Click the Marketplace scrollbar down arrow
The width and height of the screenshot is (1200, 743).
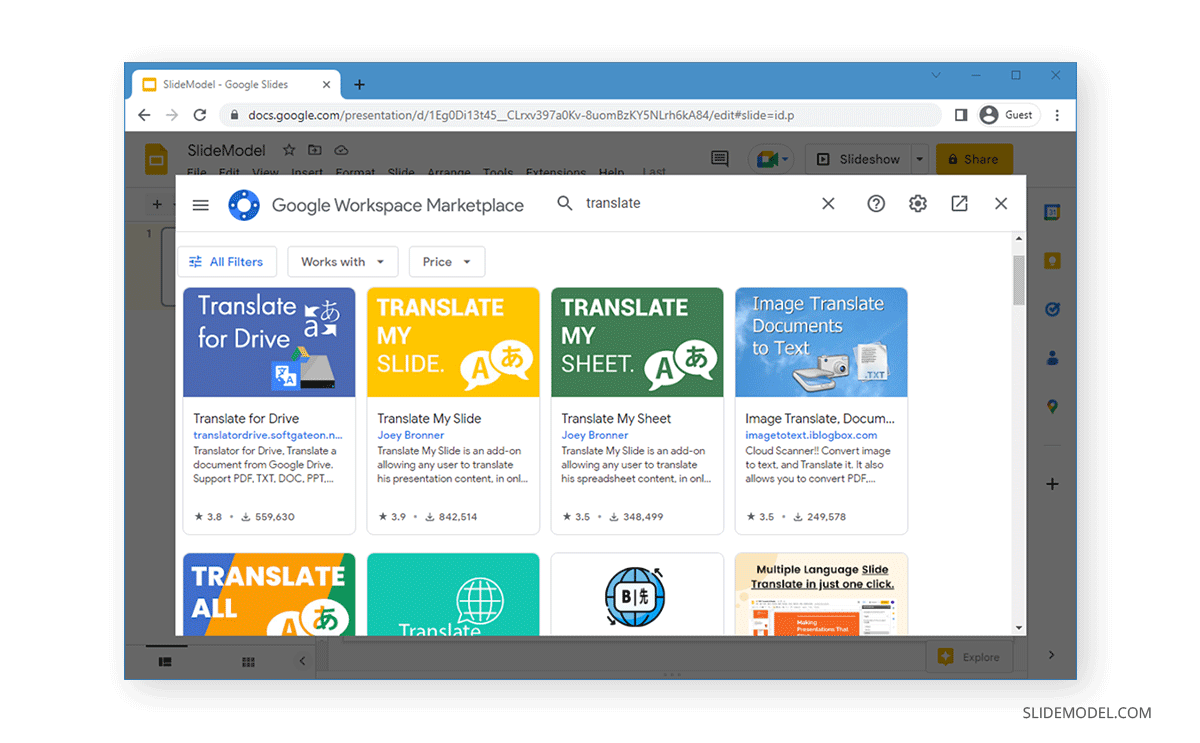point(1019,628)
